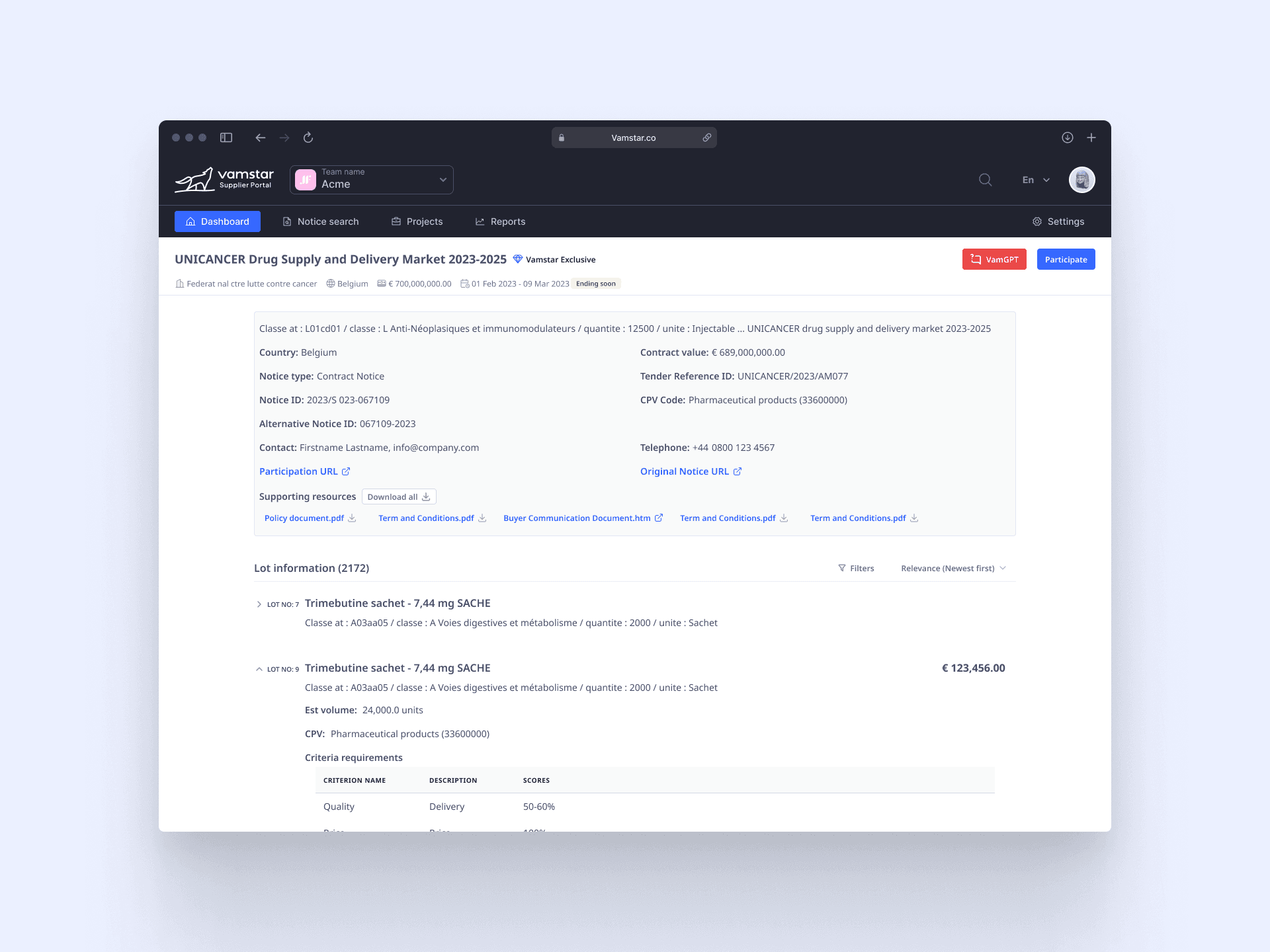Expand the Lot No:7 disclosure triangle

point(258,604)
